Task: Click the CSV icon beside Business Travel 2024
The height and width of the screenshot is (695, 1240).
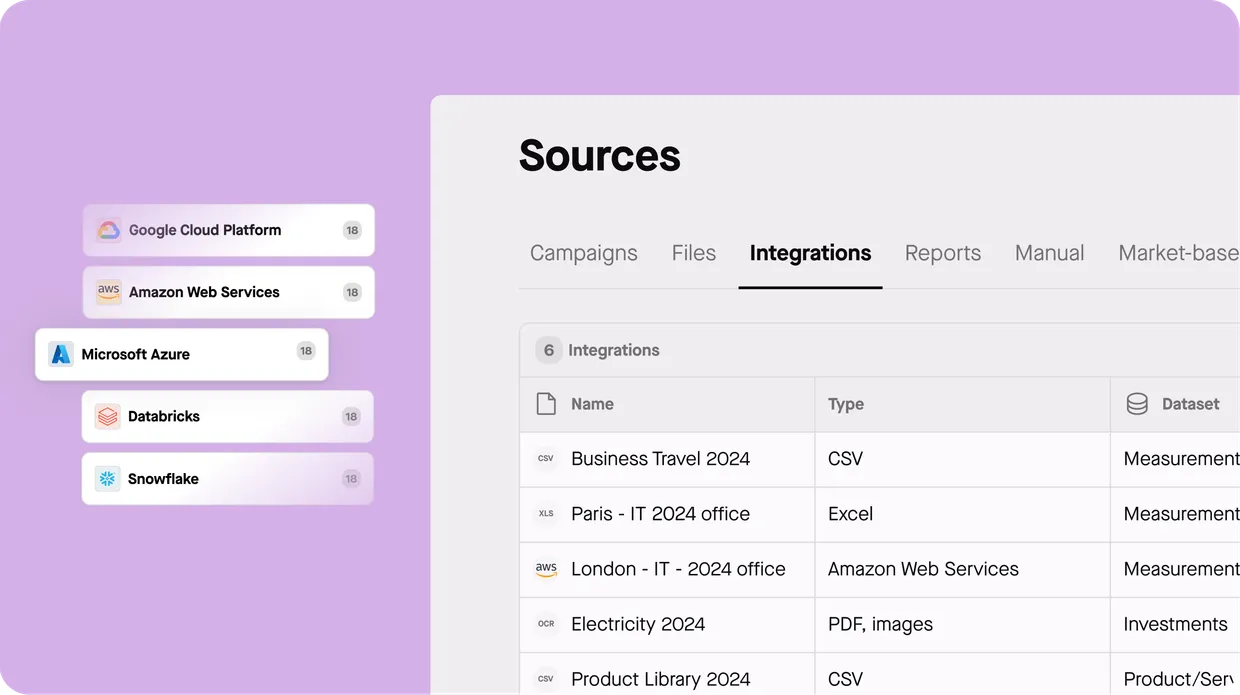Action: tap(546, 459)
